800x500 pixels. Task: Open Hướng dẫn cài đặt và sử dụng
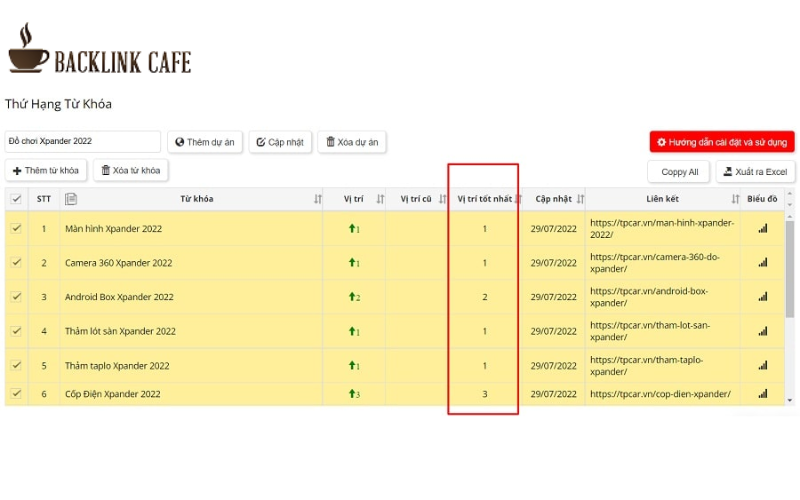coord(722,142)
